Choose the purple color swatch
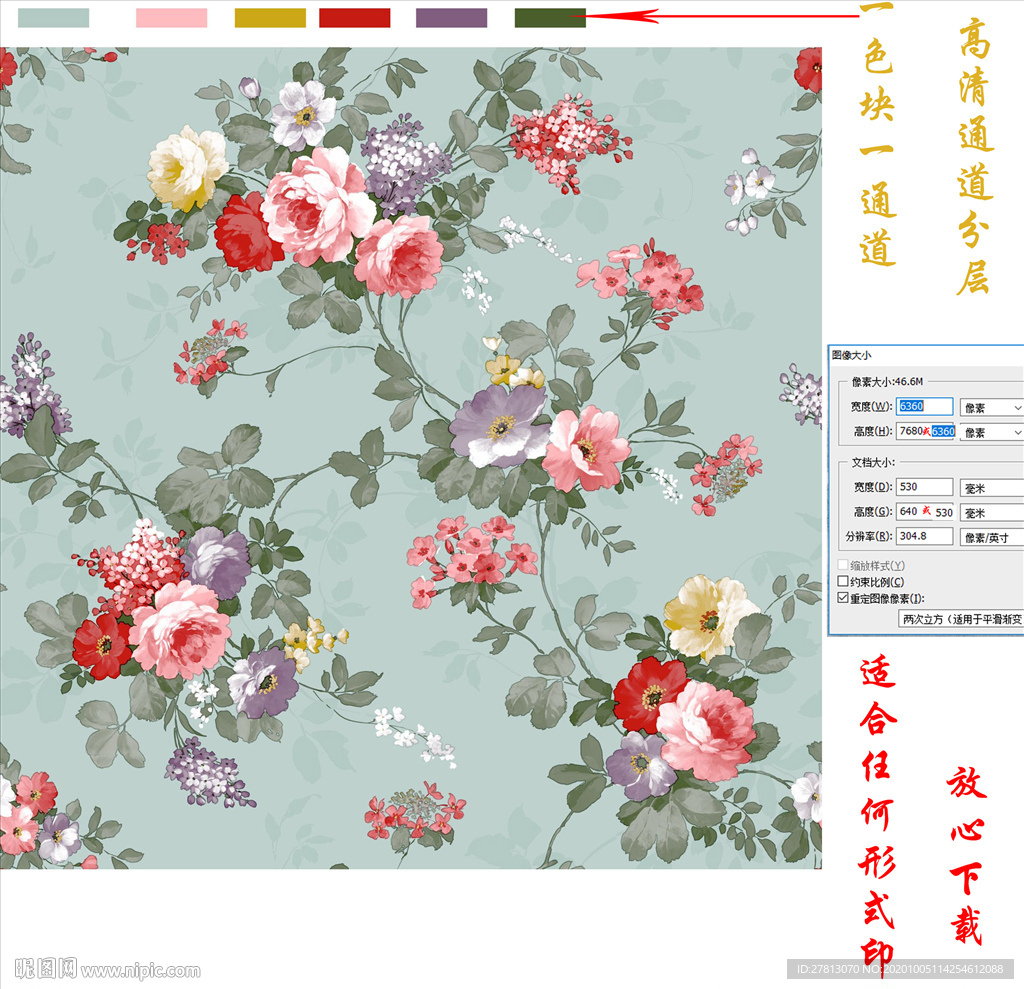1024x989 pixels. tap(451, 17)
